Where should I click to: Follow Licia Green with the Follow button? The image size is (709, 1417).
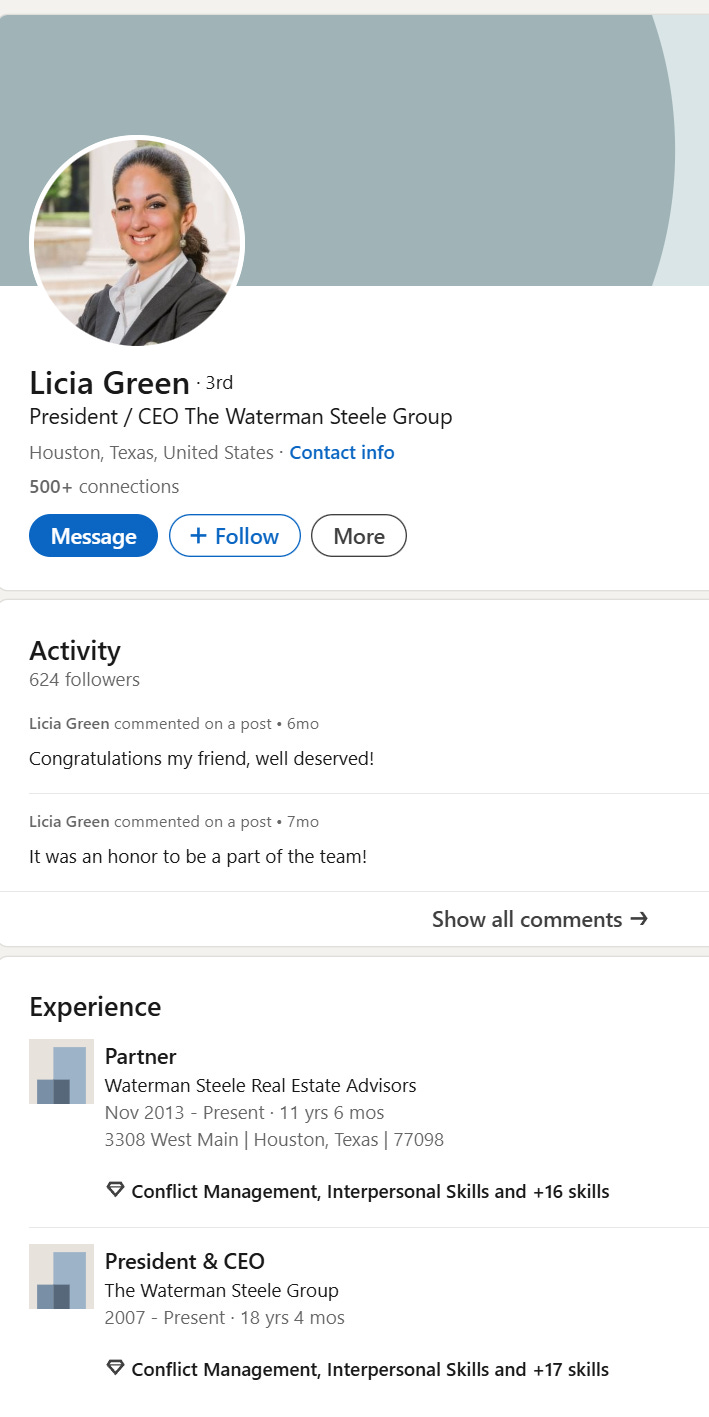(235, 536)
